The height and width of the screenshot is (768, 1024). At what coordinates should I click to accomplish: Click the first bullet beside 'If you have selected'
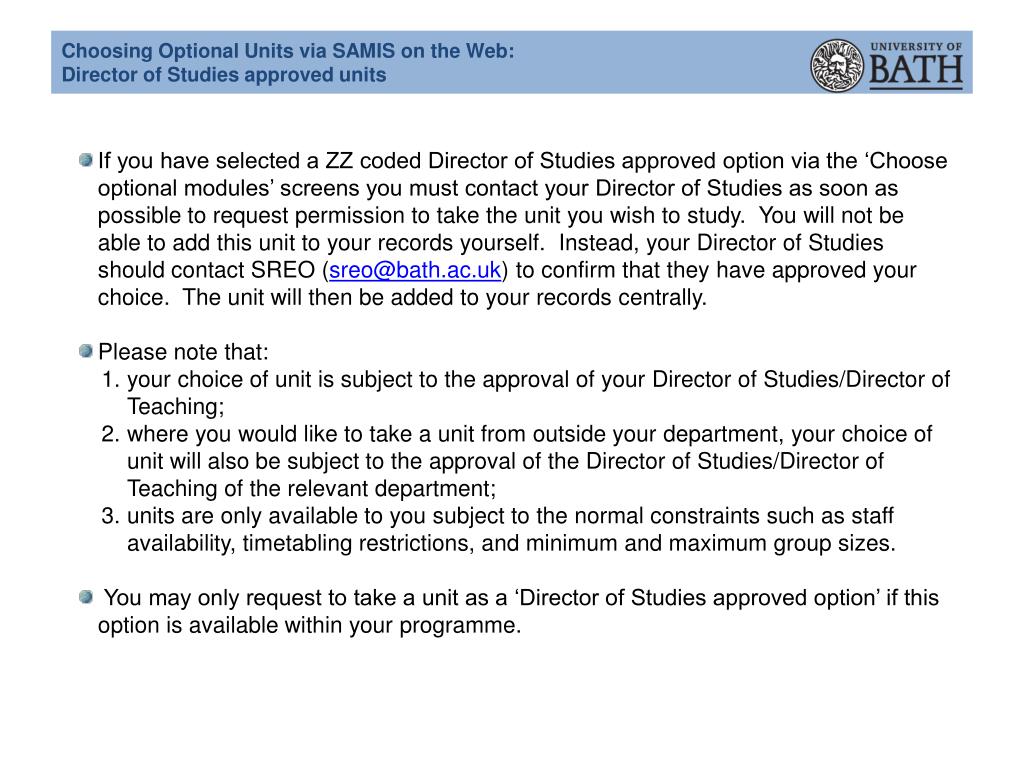[86, 160]
